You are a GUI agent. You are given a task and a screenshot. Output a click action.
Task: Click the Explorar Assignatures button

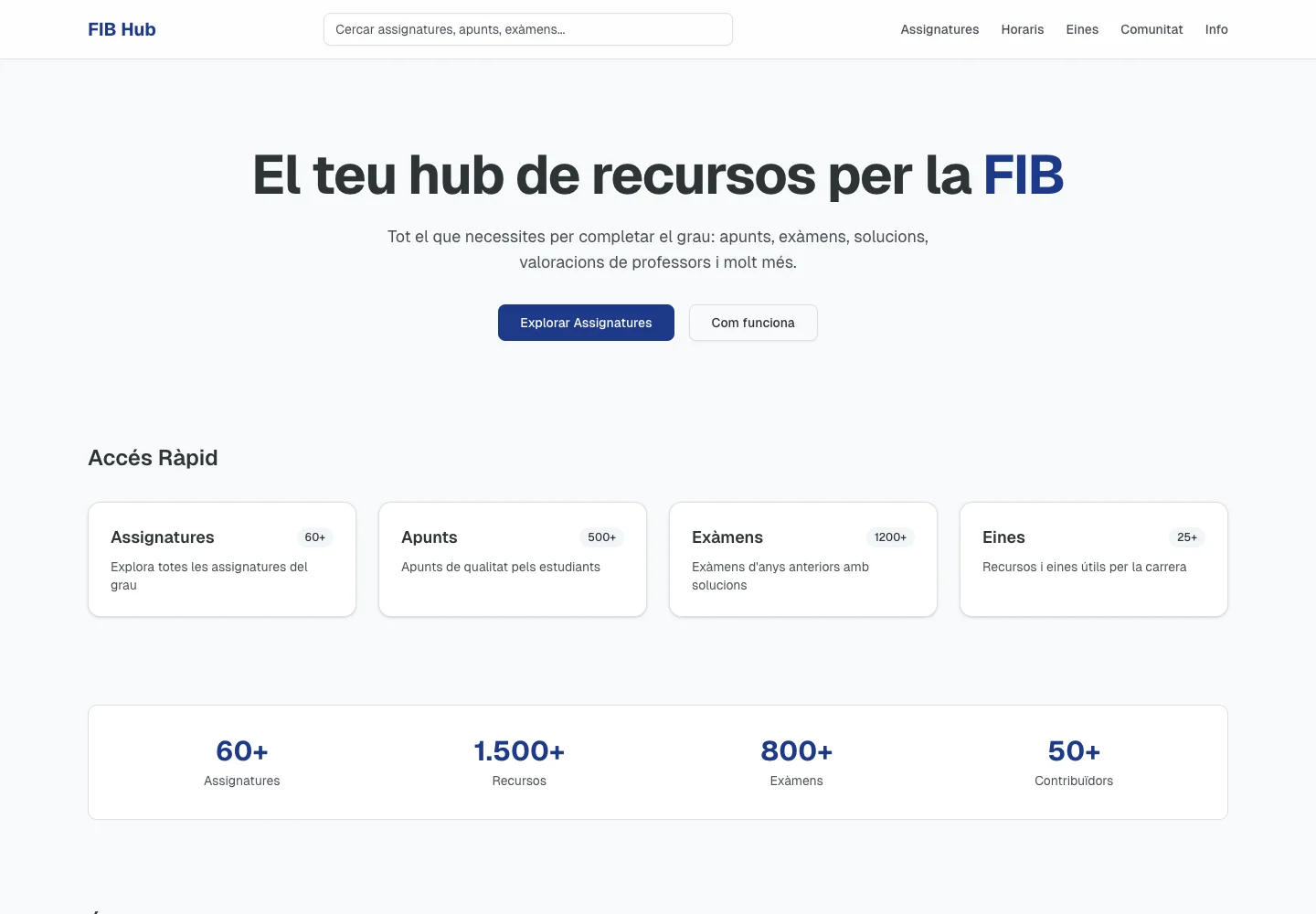(586, 323)
